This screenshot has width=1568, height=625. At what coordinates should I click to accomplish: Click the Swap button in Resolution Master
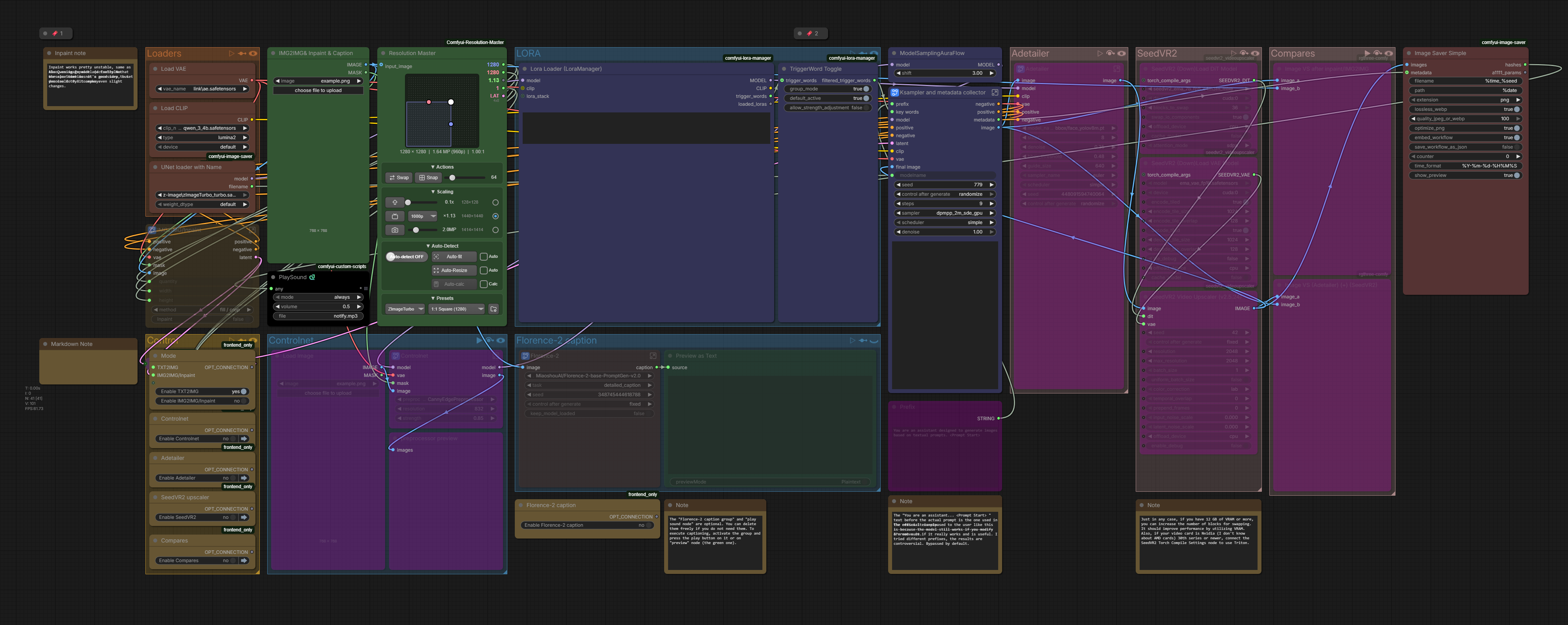[x=399, y=178]
